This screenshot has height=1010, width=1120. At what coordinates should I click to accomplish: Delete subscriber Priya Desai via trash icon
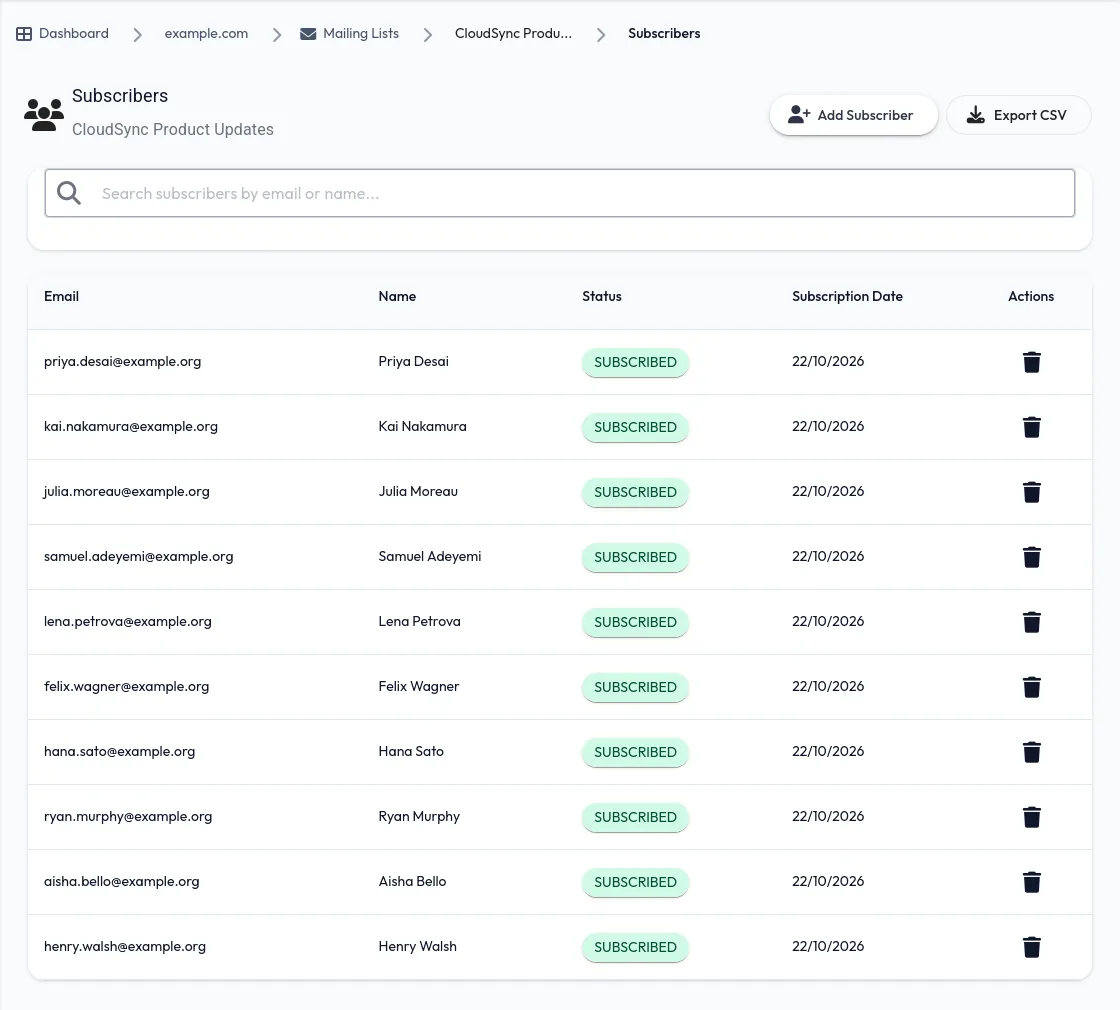click(x=1031, y=362)
